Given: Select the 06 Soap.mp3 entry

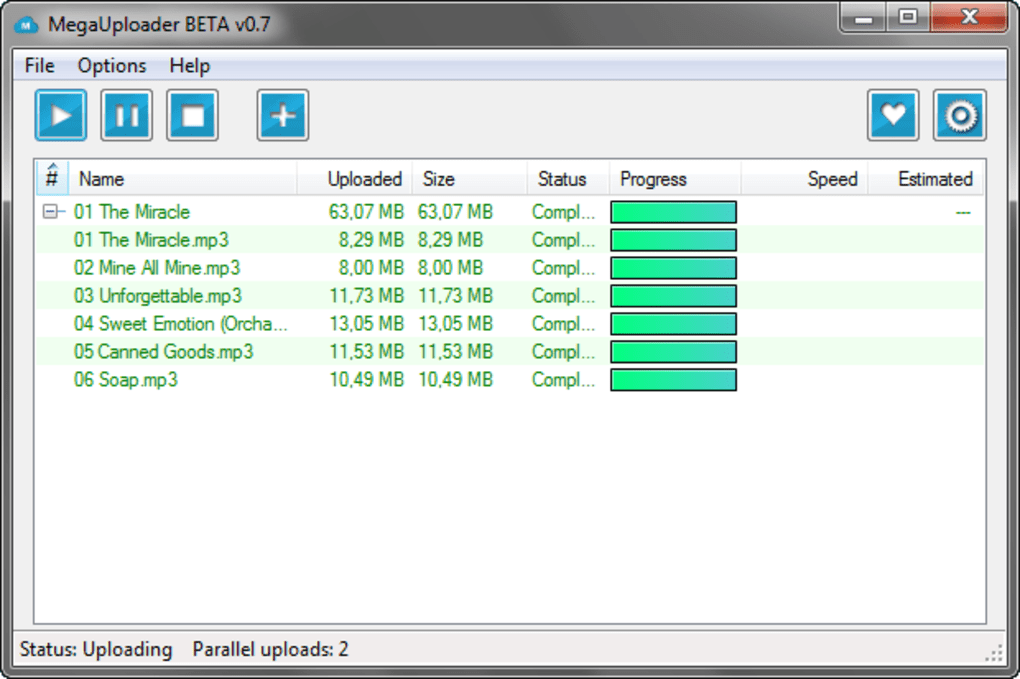Looking at the screenshot, I should click(510, 379).
